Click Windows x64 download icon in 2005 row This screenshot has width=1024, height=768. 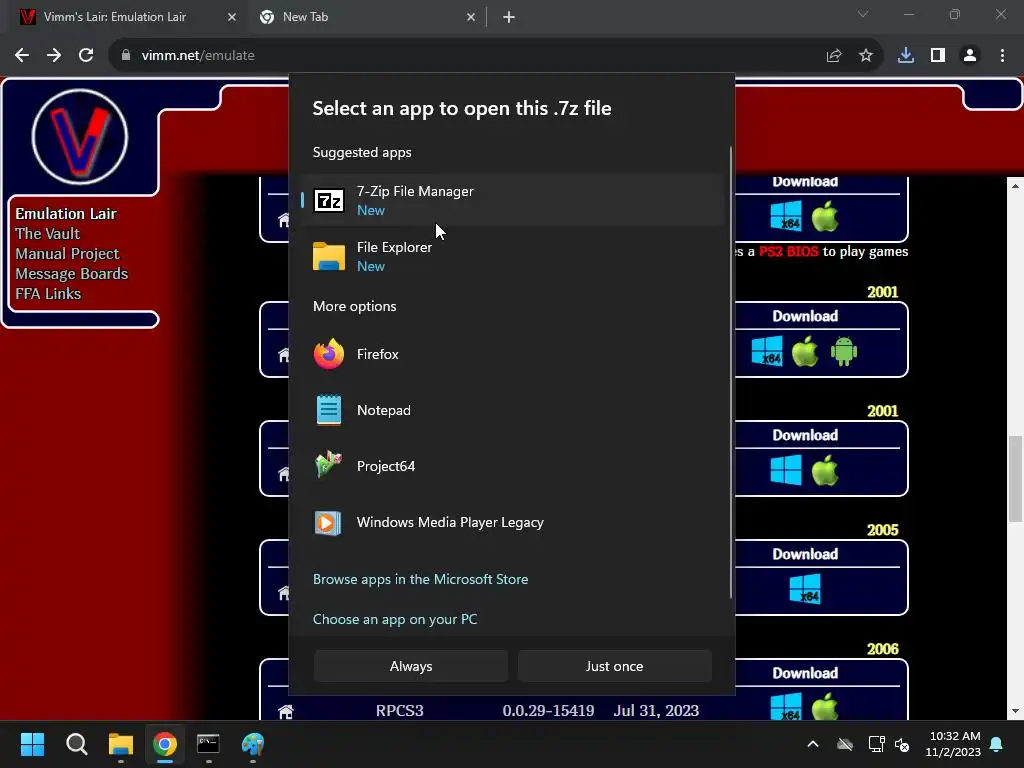point(805,588)
